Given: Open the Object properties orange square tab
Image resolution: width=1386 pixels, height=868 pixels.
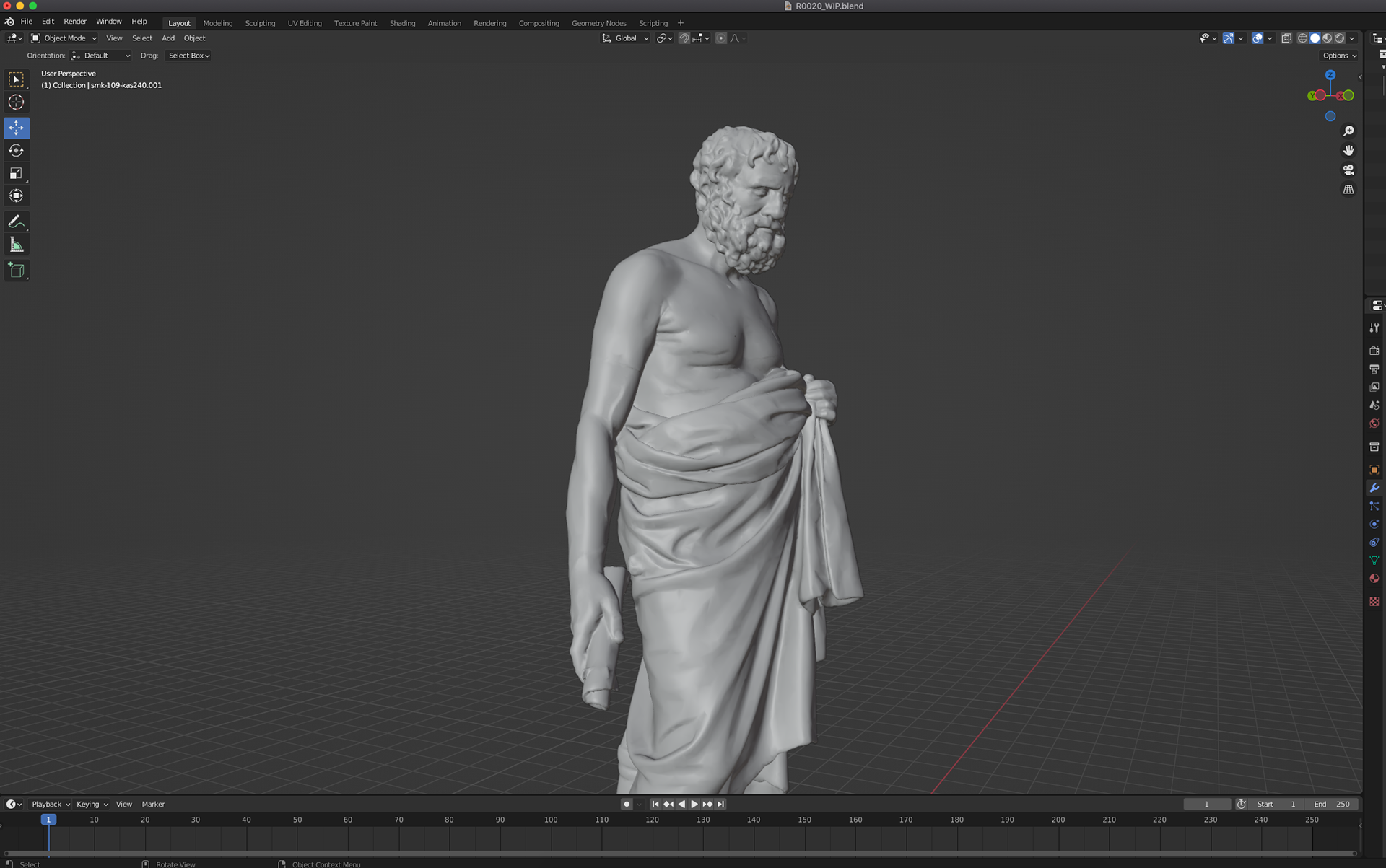Looking at the screenshot, I should click(1374, 470).
